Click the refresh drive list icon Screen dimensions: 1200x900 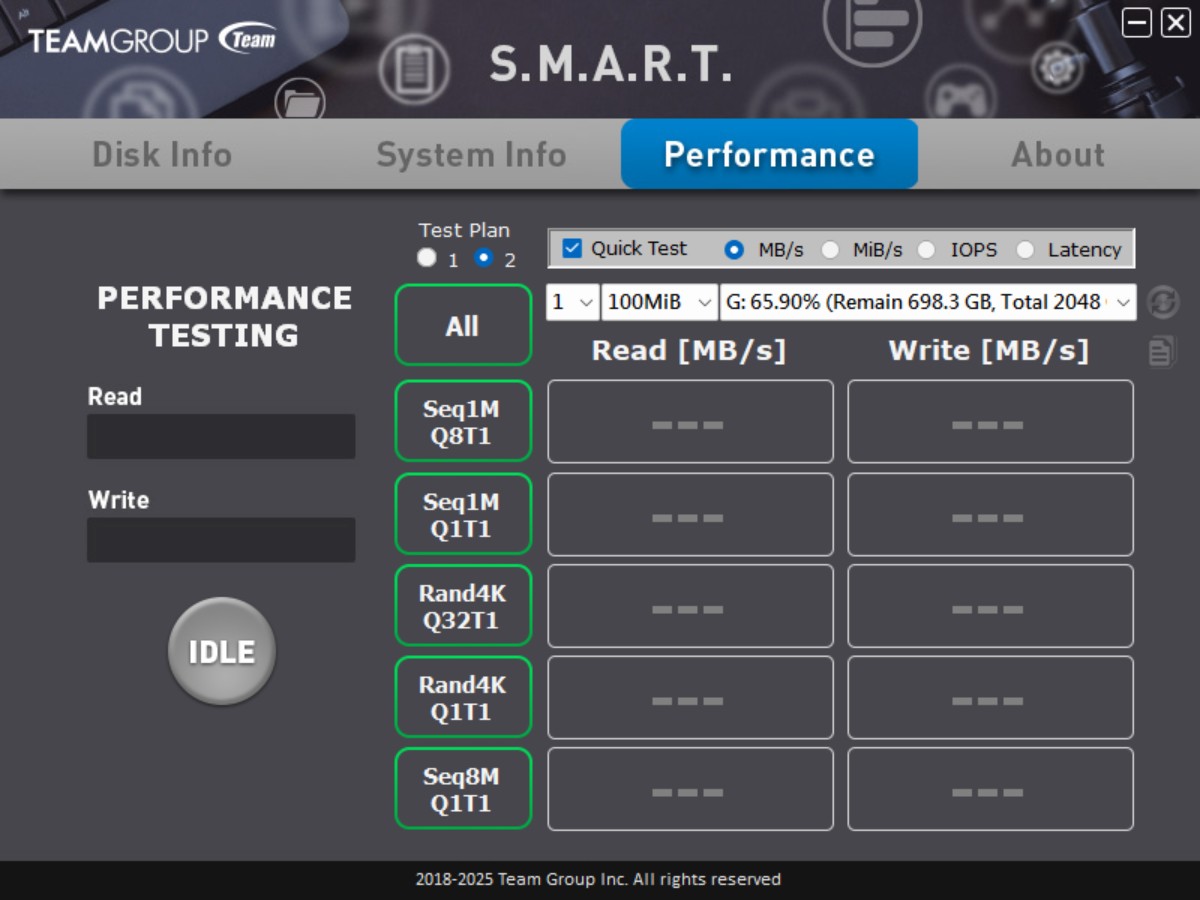coord(1163,302)
